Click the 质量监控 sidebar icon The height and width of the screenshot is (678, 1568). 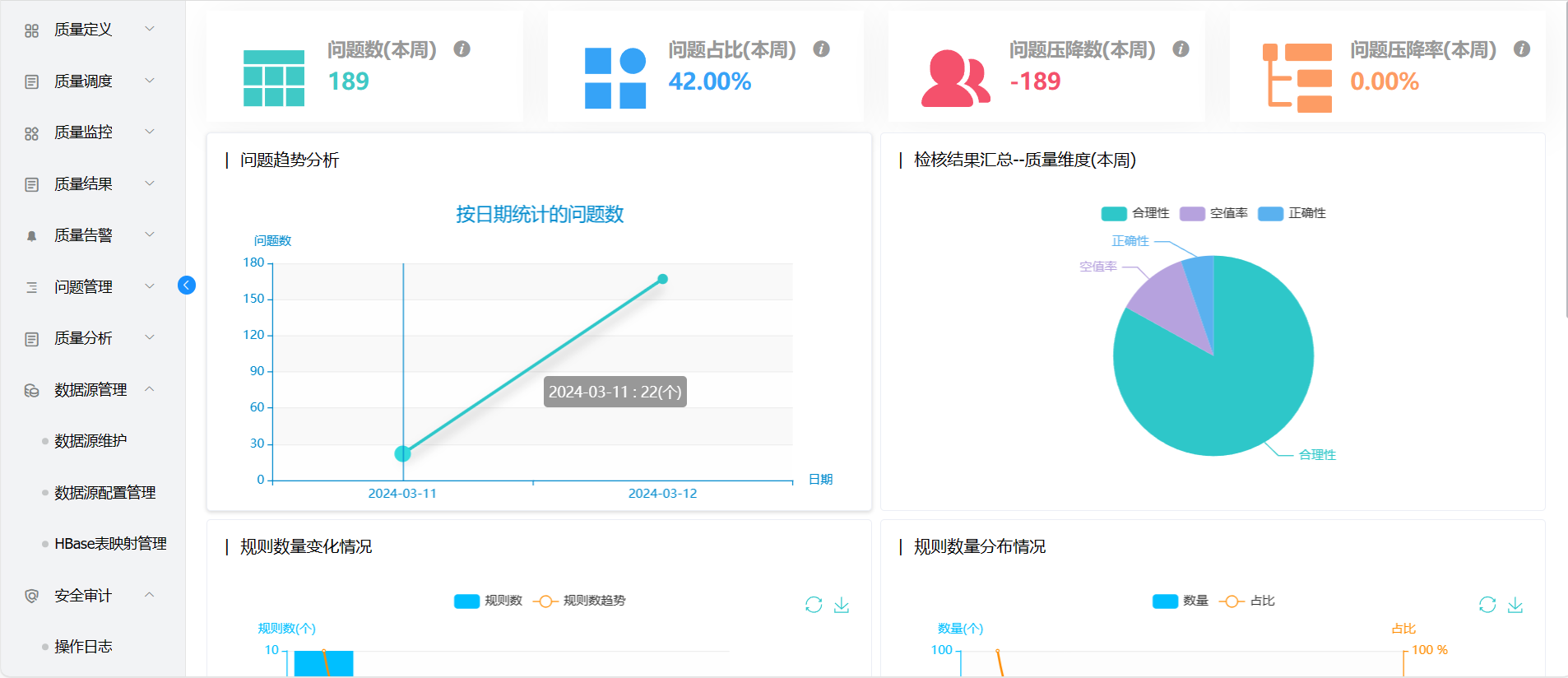31,133
